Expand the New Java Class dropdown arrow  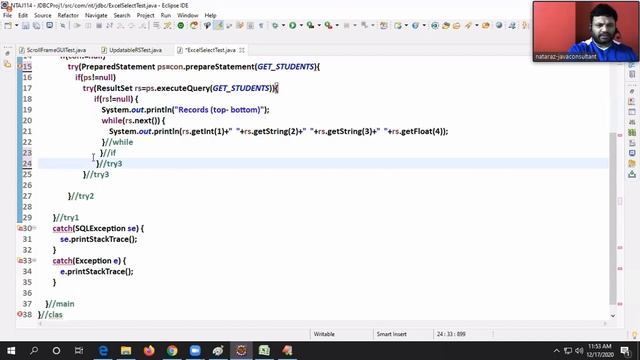pyautogui.click(x=424, y=25)
